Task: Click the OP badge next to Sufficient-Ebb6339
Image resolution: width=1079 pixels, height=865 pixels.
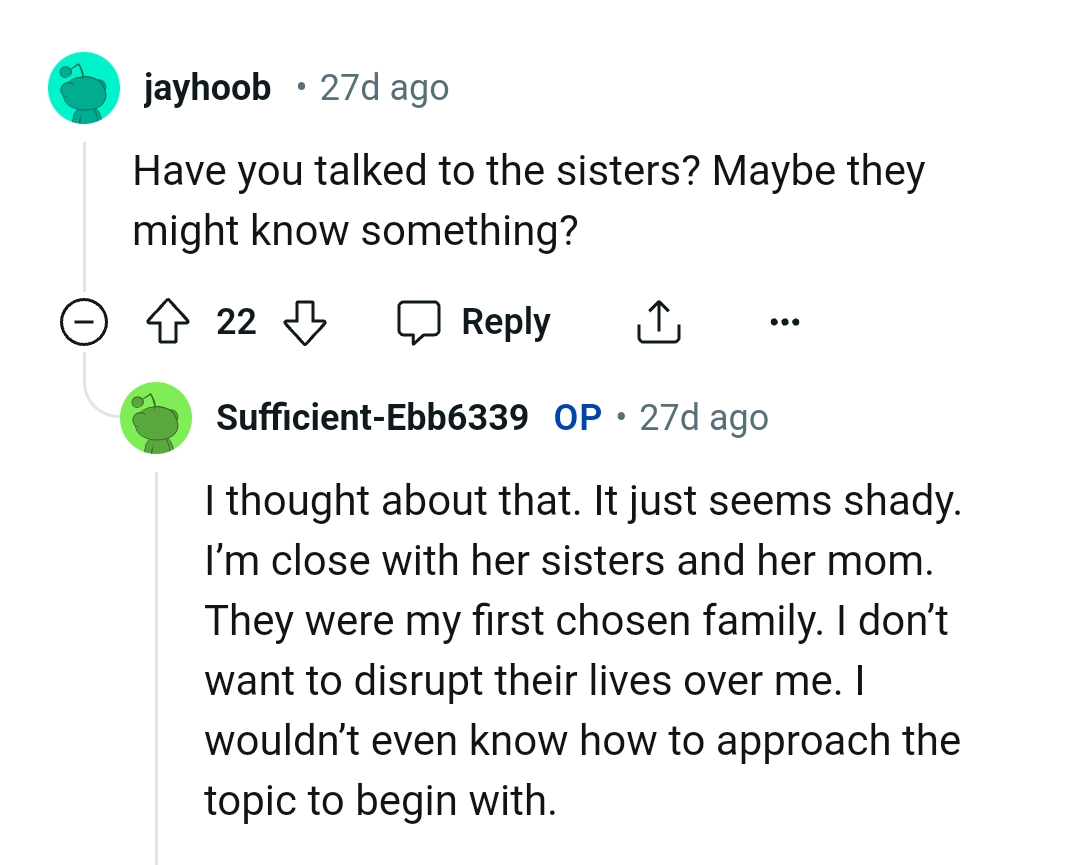Action: coord(576,417)
